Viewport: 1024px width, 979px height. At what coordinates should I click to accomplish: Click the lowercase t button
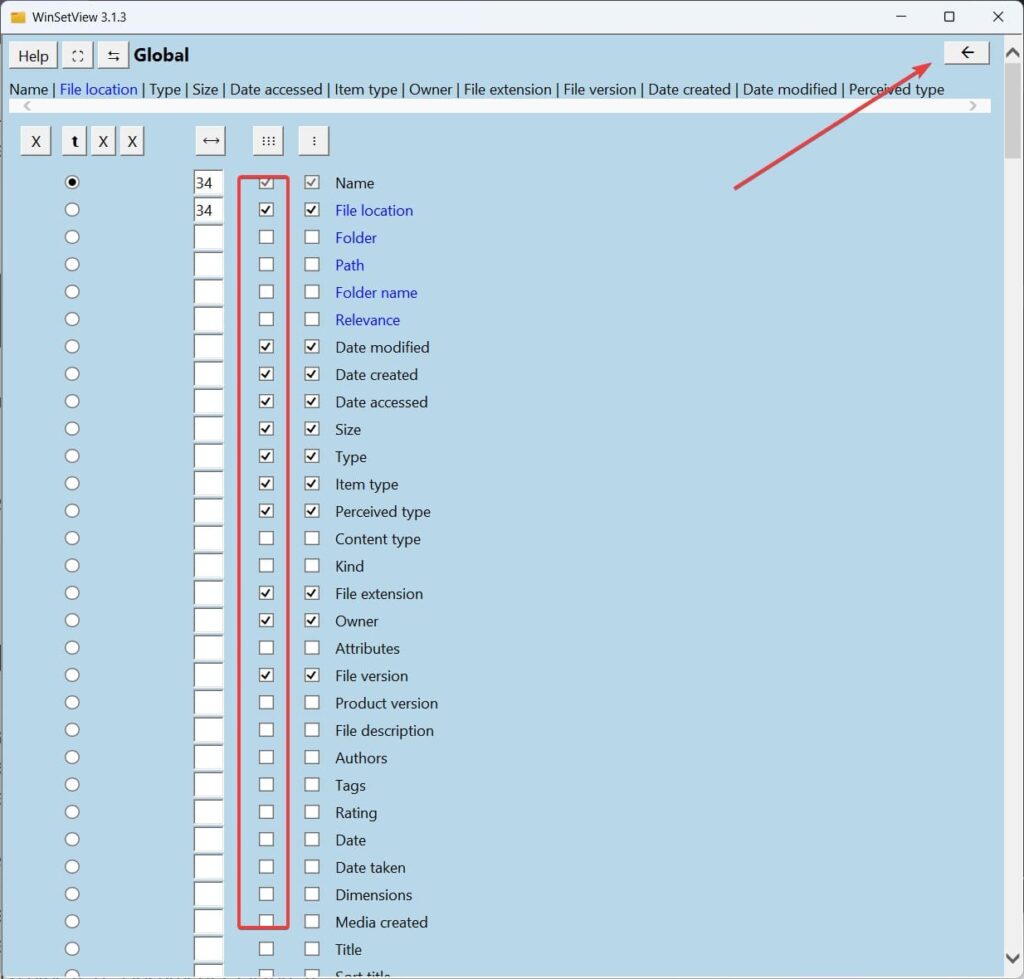tap(73, 141)
